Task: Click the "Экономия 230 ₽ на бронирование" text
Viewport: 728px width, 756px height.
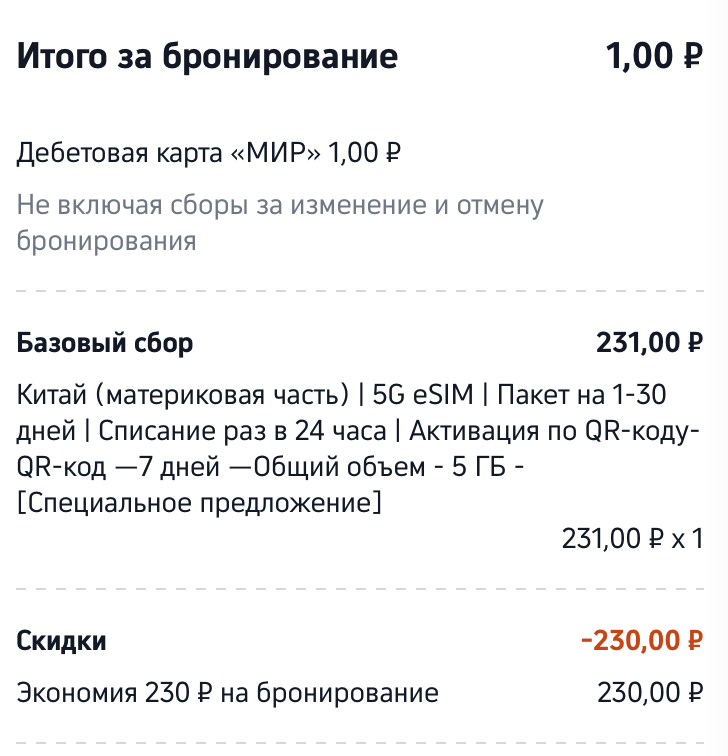Action: tap(228, 692)
